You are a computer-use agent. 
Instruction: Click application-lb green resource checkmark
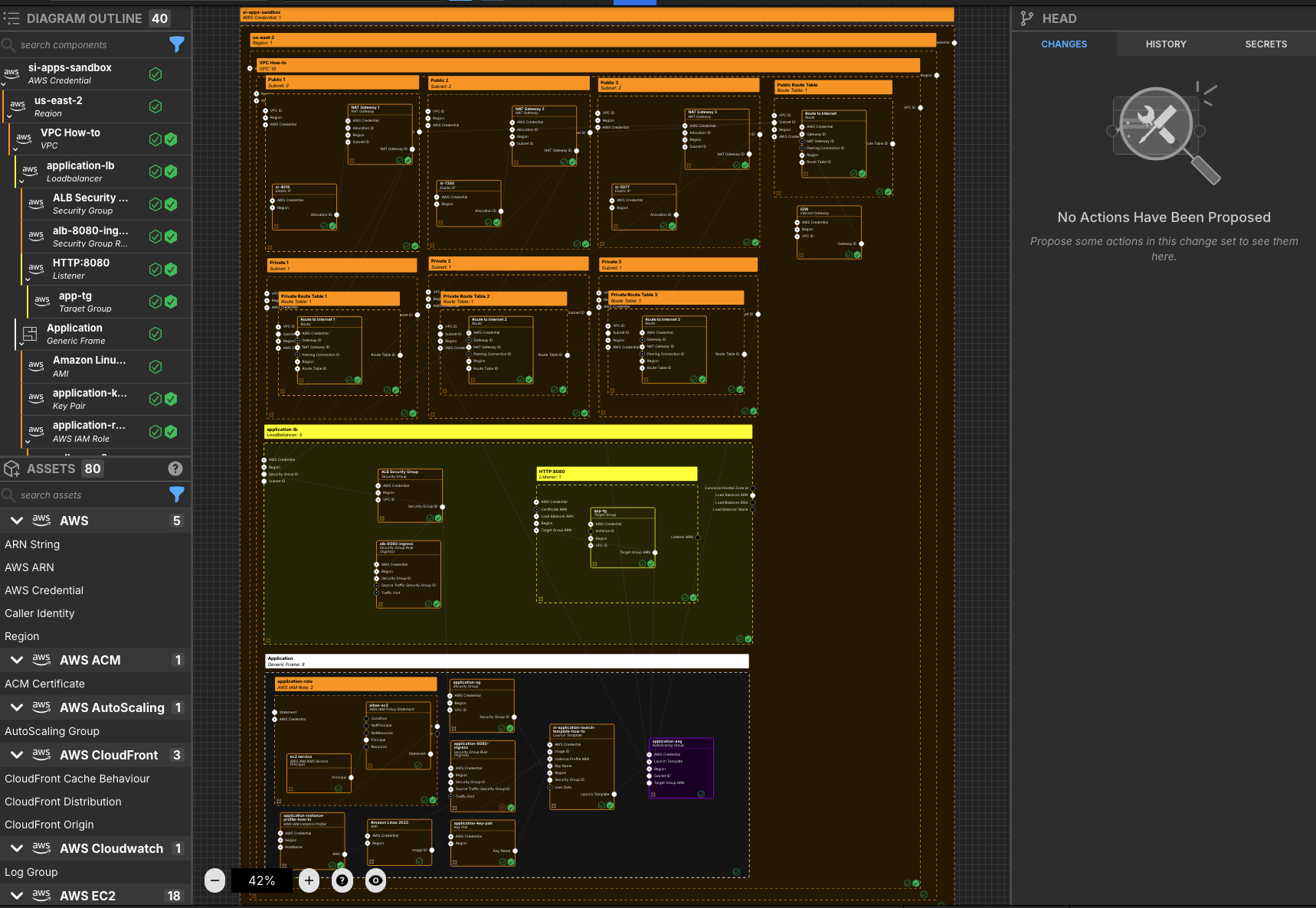[x=171, y=171]
